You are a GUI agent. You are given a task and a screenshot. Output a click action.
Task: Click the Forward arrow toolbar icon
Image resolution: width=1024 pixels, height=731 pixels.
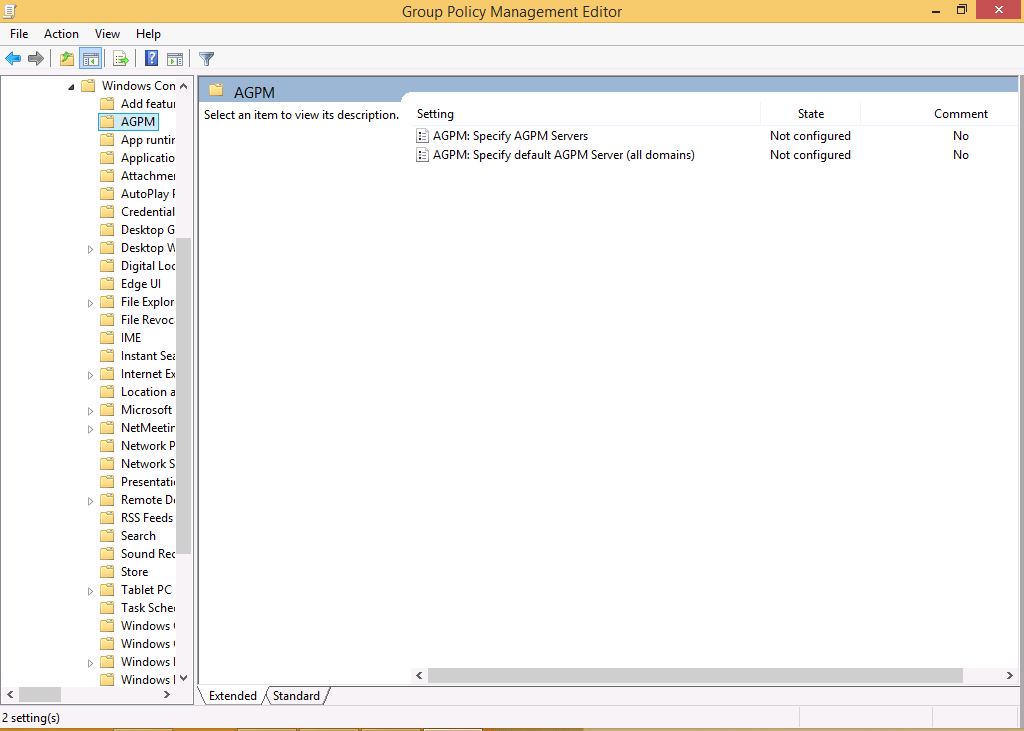36,59
